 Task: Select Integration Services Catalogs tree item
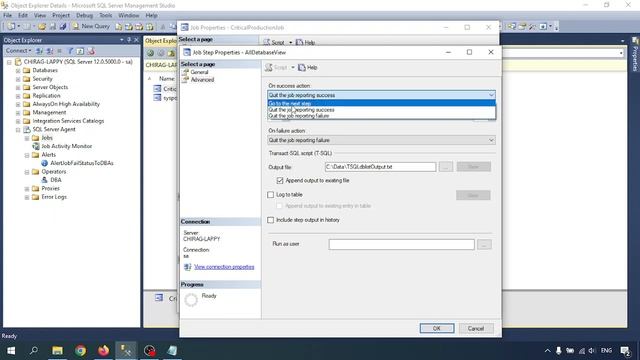68,121
